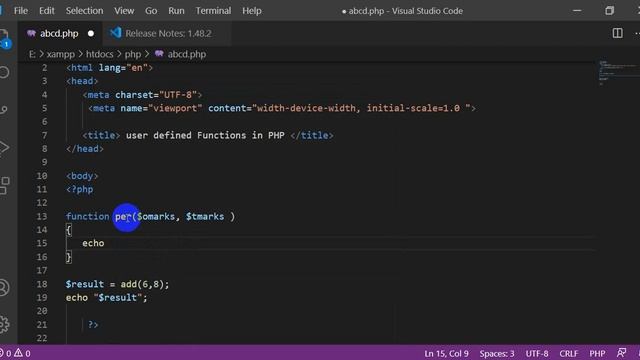Open the Explorer view in activity bar
Viewport: 640px width, 360px height.
4,38
